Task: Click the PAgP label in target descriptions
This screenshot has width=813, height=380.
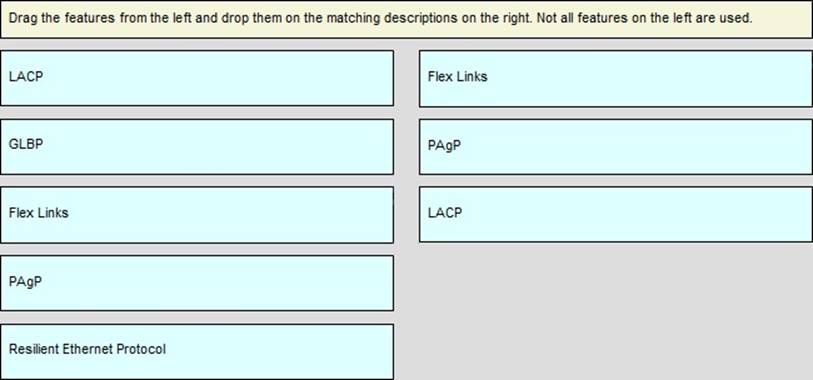Action: [444, 146]
